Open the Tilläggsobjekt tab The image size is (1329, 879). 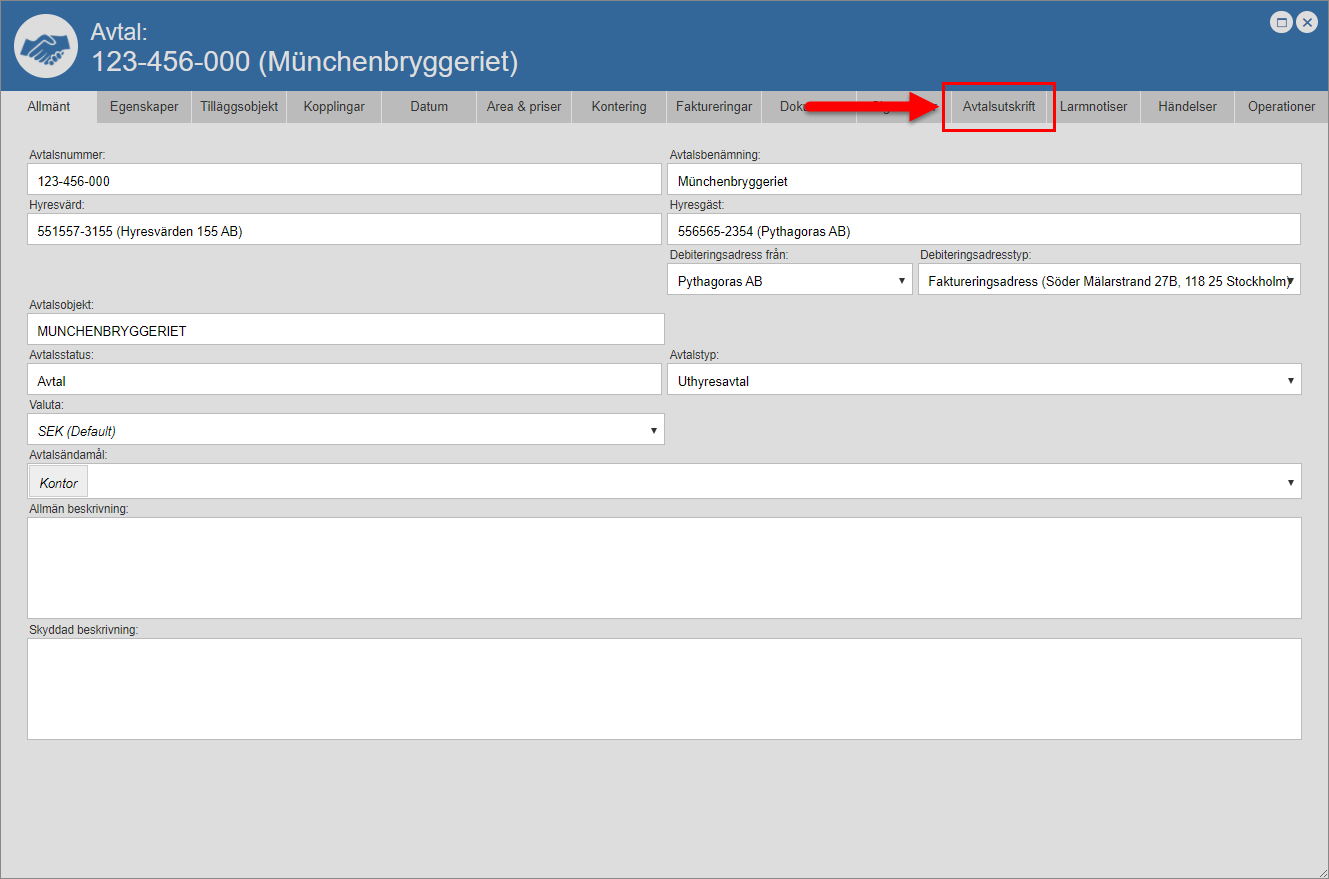[x=239, y=106]
